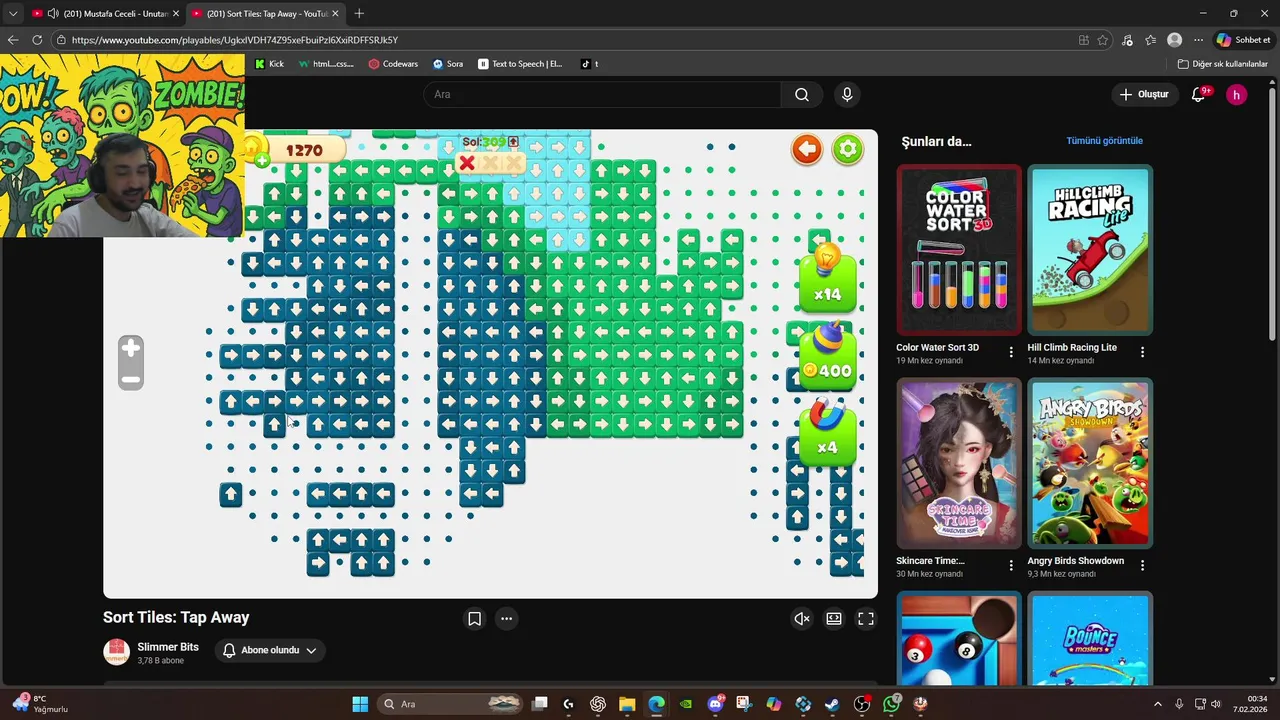
Task: Open the Color Water Sort 3D thumbnail
Action: click(959, 250)
